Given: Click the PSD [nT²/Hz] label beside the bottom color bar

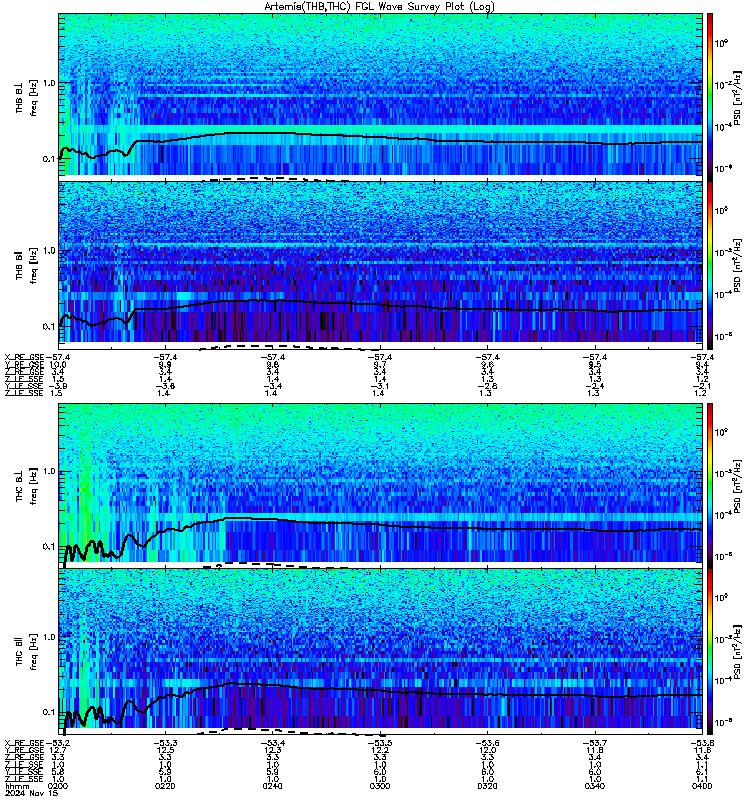Looking at the screenshot, I should coord(739,652).
